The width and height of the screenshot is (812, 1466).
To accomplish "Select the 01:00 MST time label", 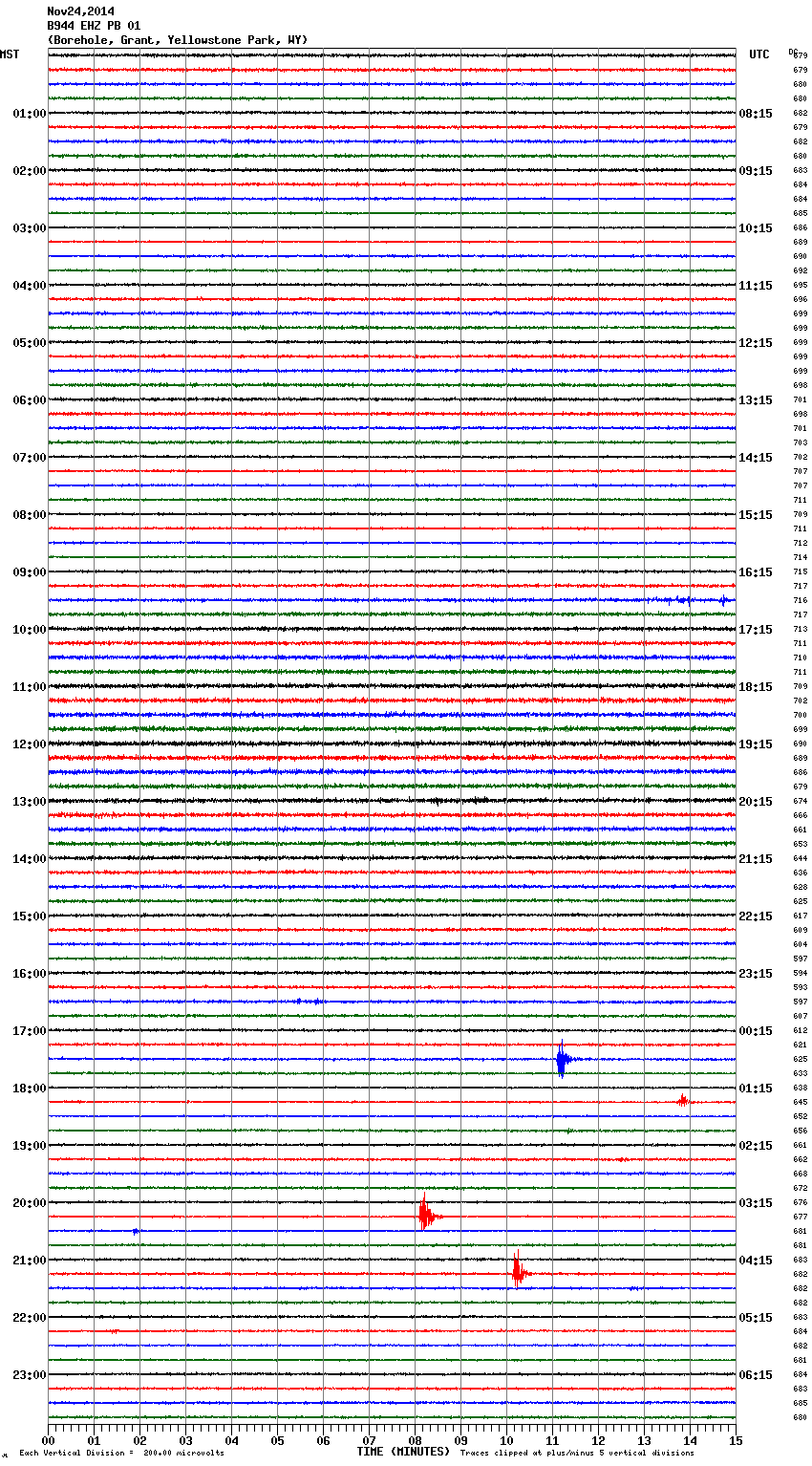I will pos(30,114).
